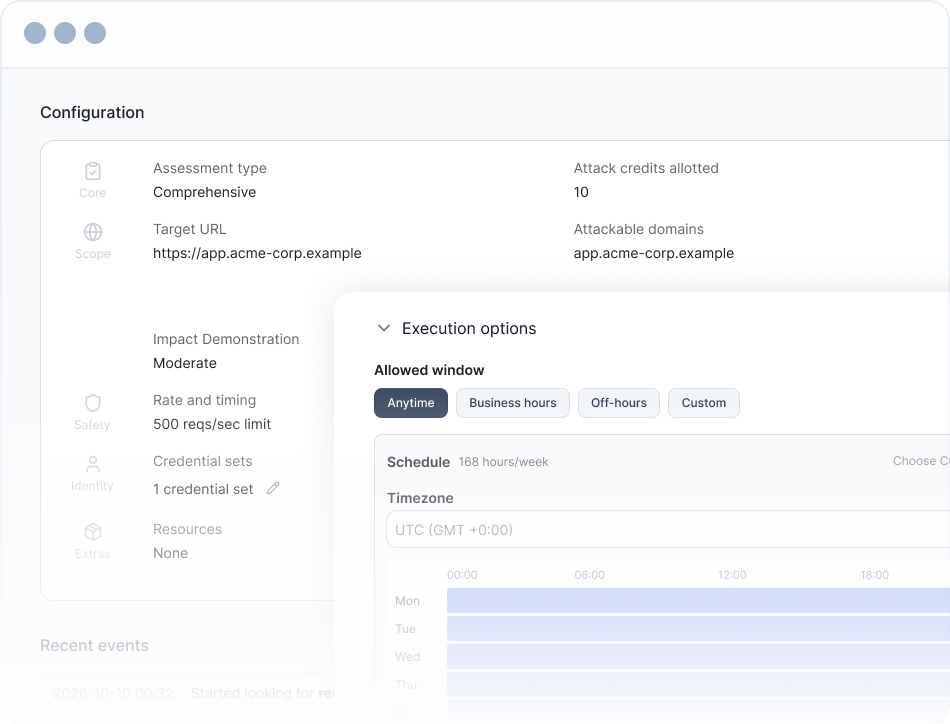This screenshot has height=724, width=950.
Task: Click the 168 hours/week schedule text
Action: tap(503, 462)
